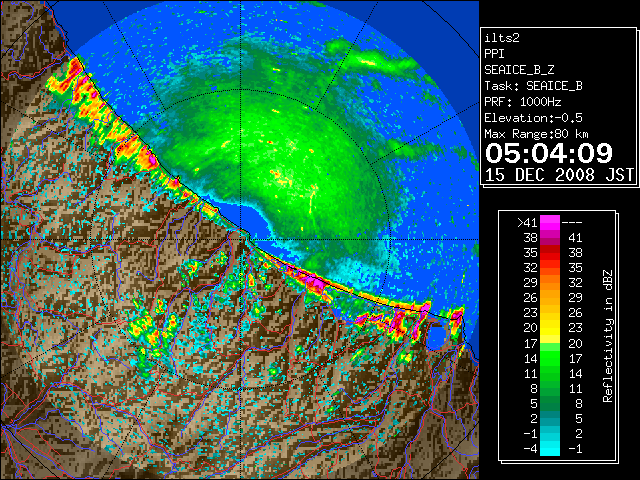Image resolution: width=640 pixels, height=480 pixels.
Task: Click the 'Reflectivity in dBZ' axis label
Action: point(608,336)
